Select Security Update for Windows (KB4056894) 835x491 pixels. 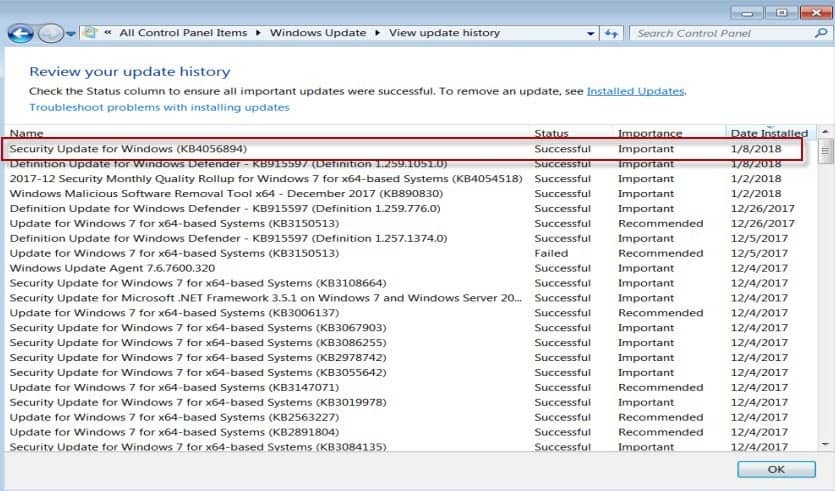[x=405, y=149]
